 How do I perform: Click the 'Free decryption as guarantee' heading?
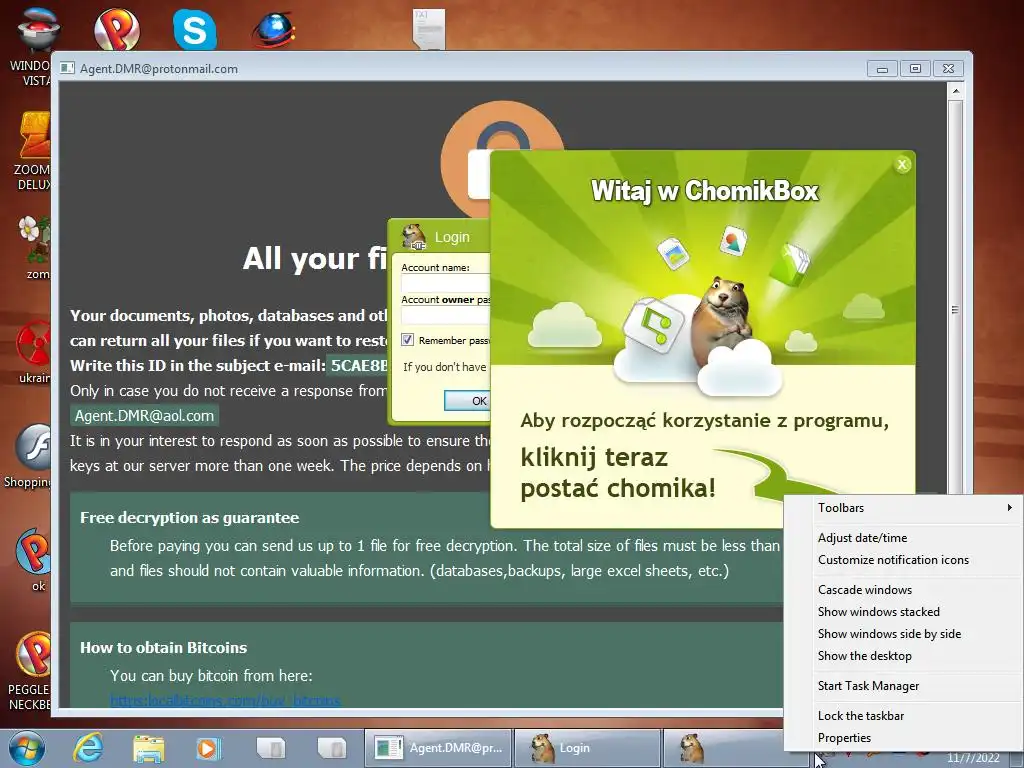[x=189, y=518]
